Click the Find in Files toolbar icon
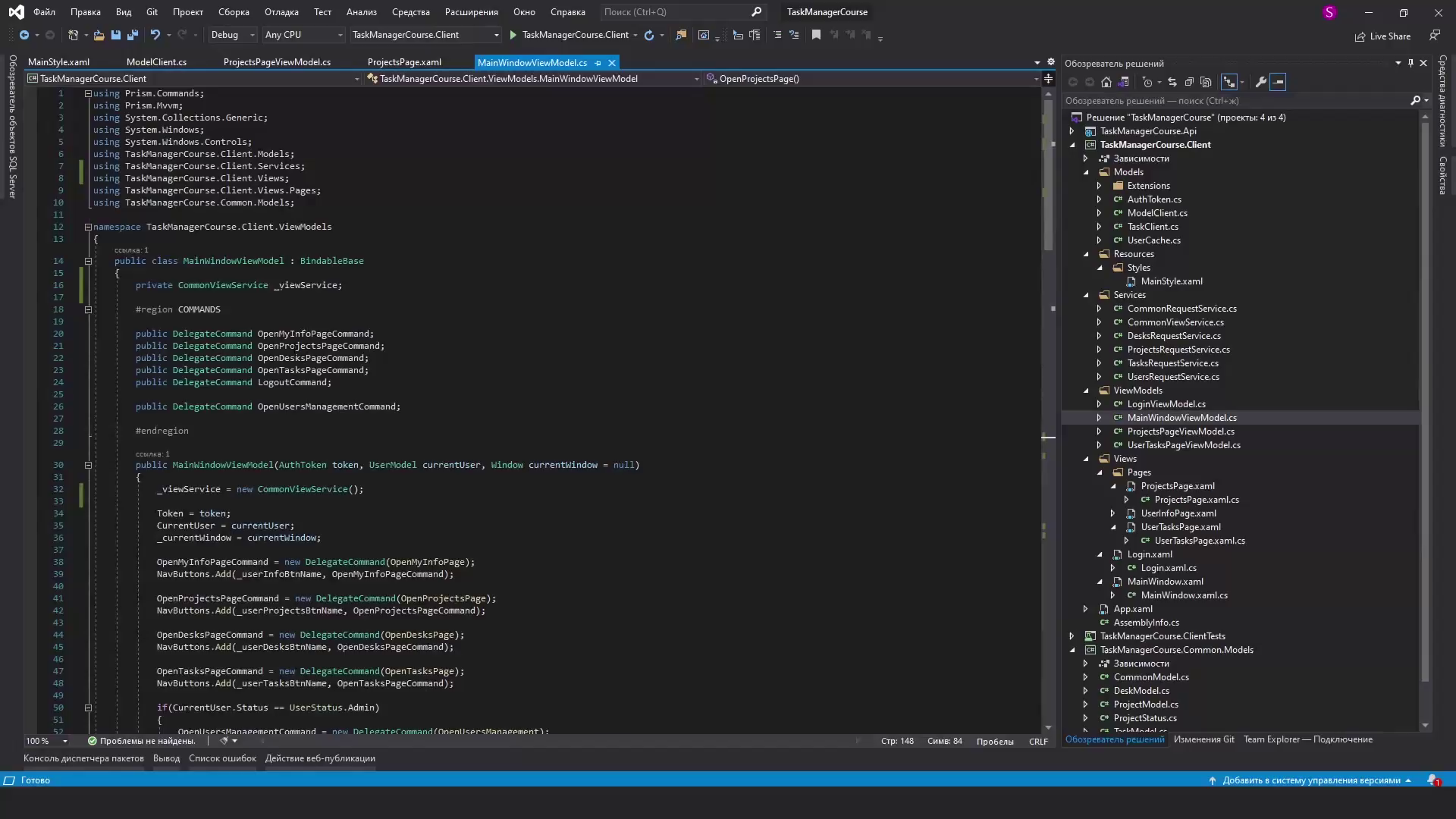1456x819 pixels. [x=681, y=35]
